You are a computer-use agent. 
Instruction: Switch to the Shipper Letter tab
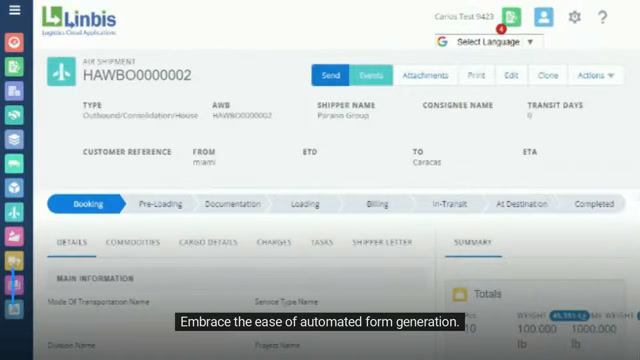382,242
